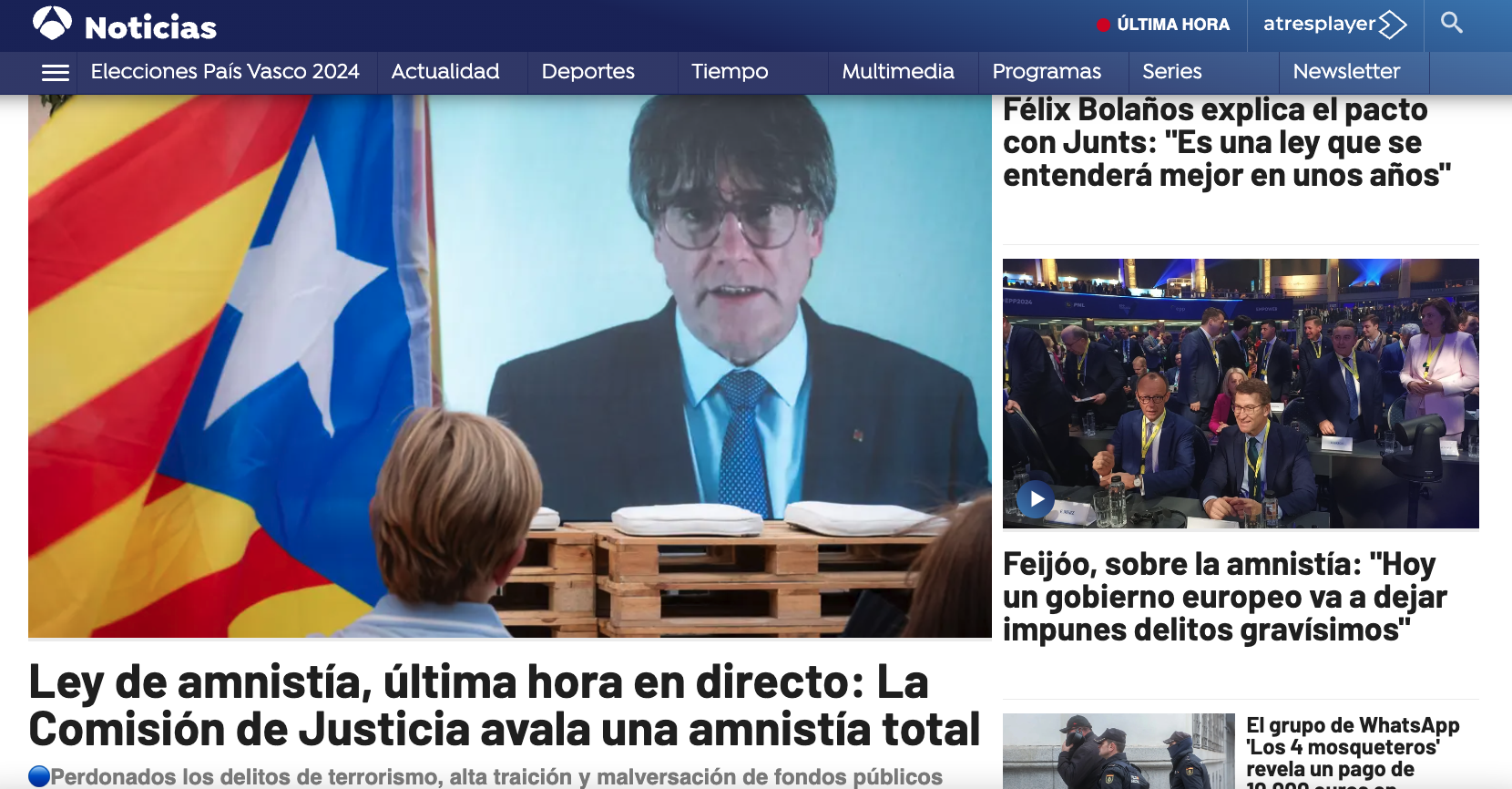Go to the Actualidad menu
This screenshot has width=1512, height=789.
(x=445, y=72)
